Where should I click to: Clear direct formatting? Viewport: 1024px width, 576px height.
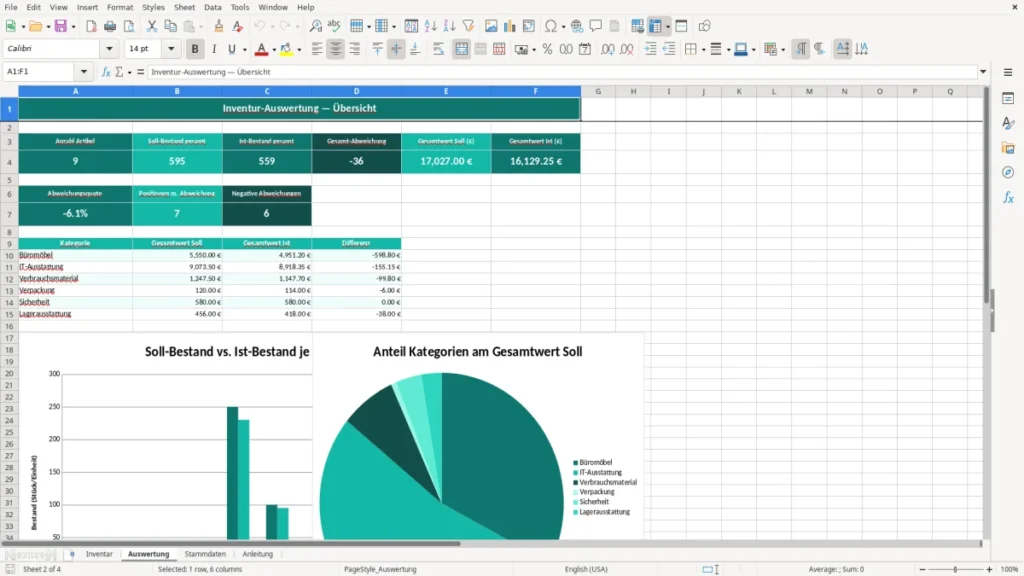pyautogui.click(x=238, y=26)
